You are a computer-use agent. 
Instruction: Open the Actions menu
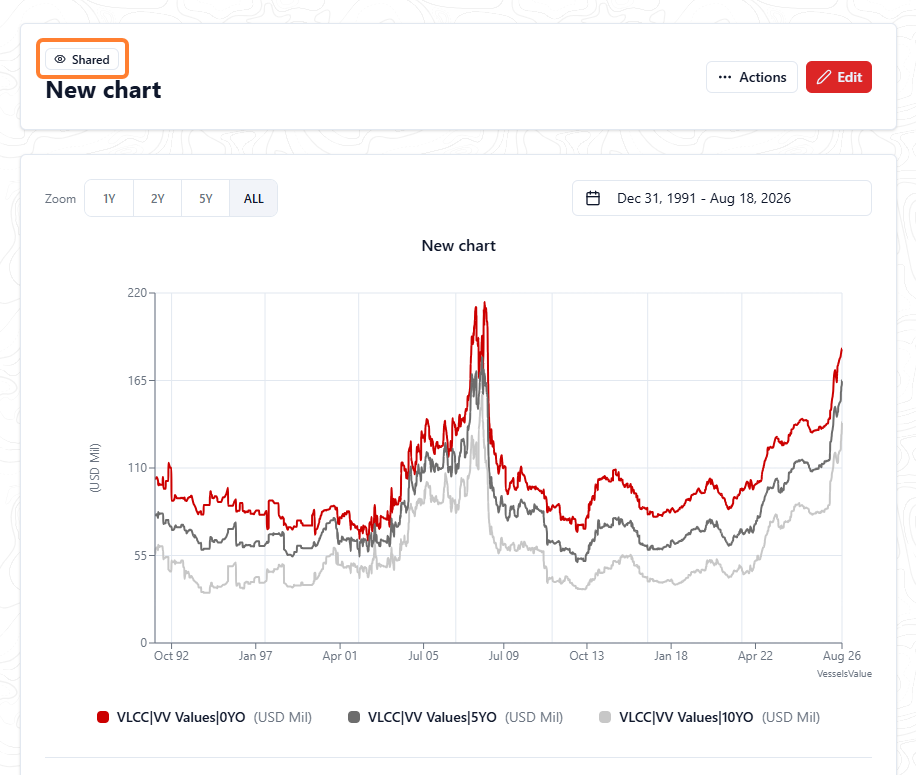click(752, 77)
